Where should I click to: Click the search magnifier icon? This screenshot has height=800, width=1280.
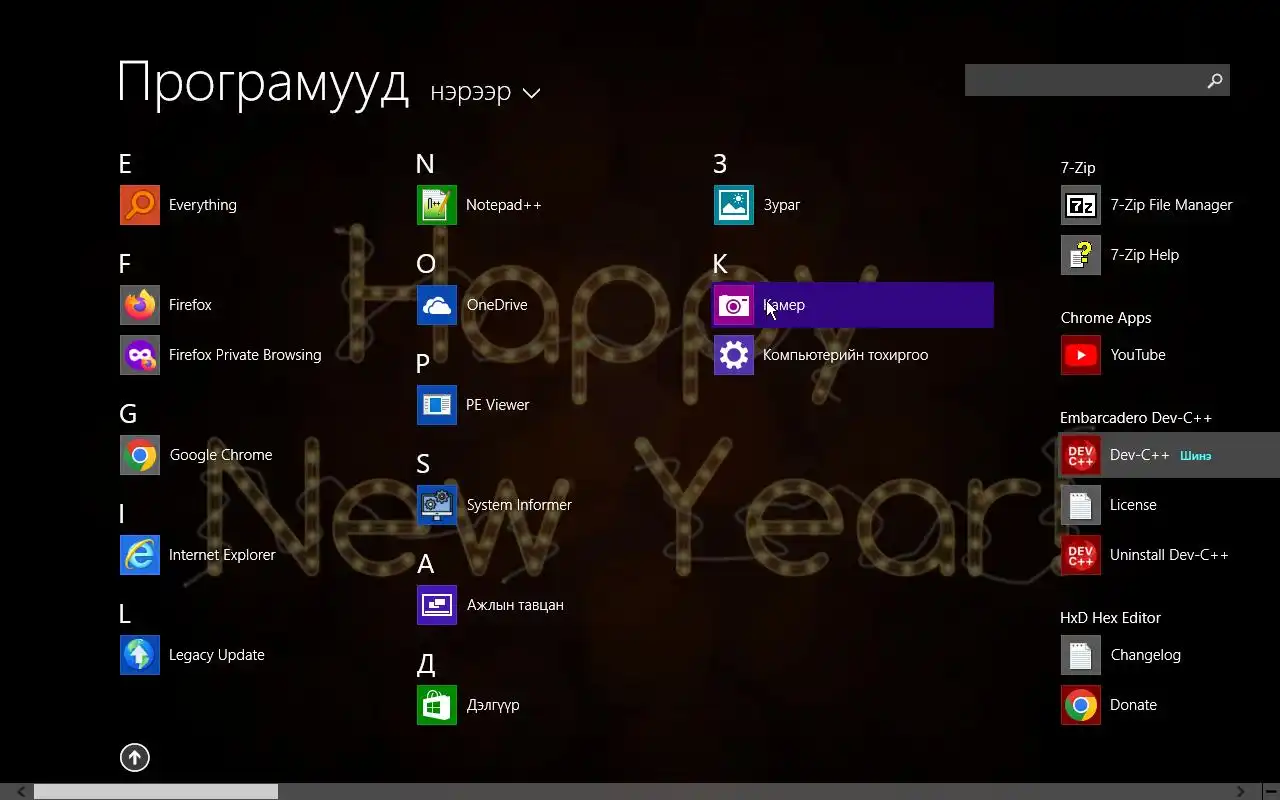click(x=1215, y=81)
